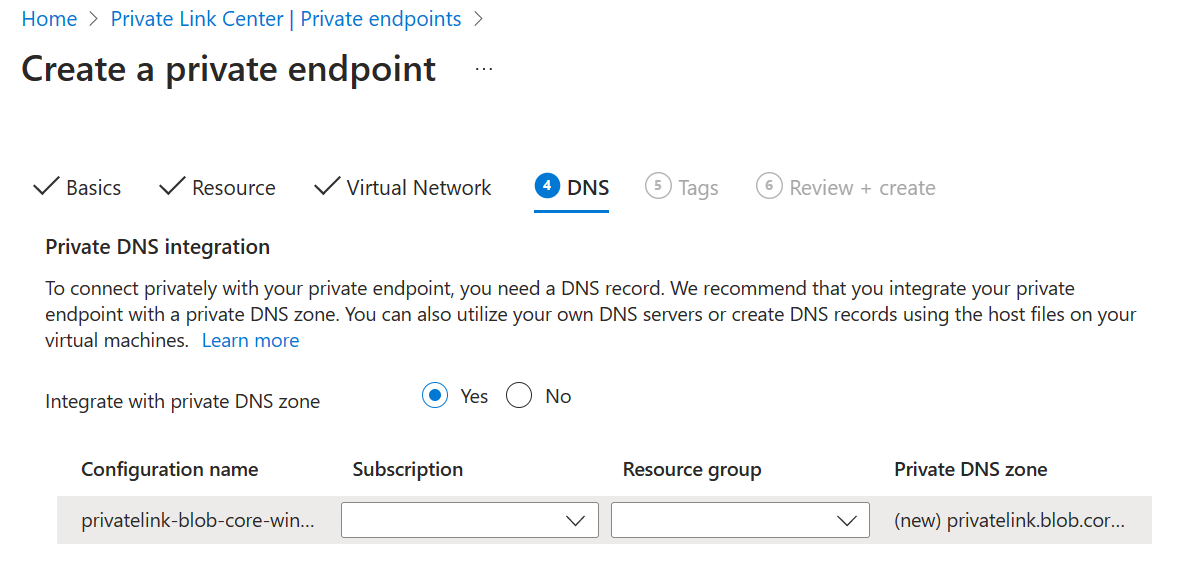The width and height of the screenshot is (1180, 571).
Task: Open the Subscription dropdown
Action: 470,520
